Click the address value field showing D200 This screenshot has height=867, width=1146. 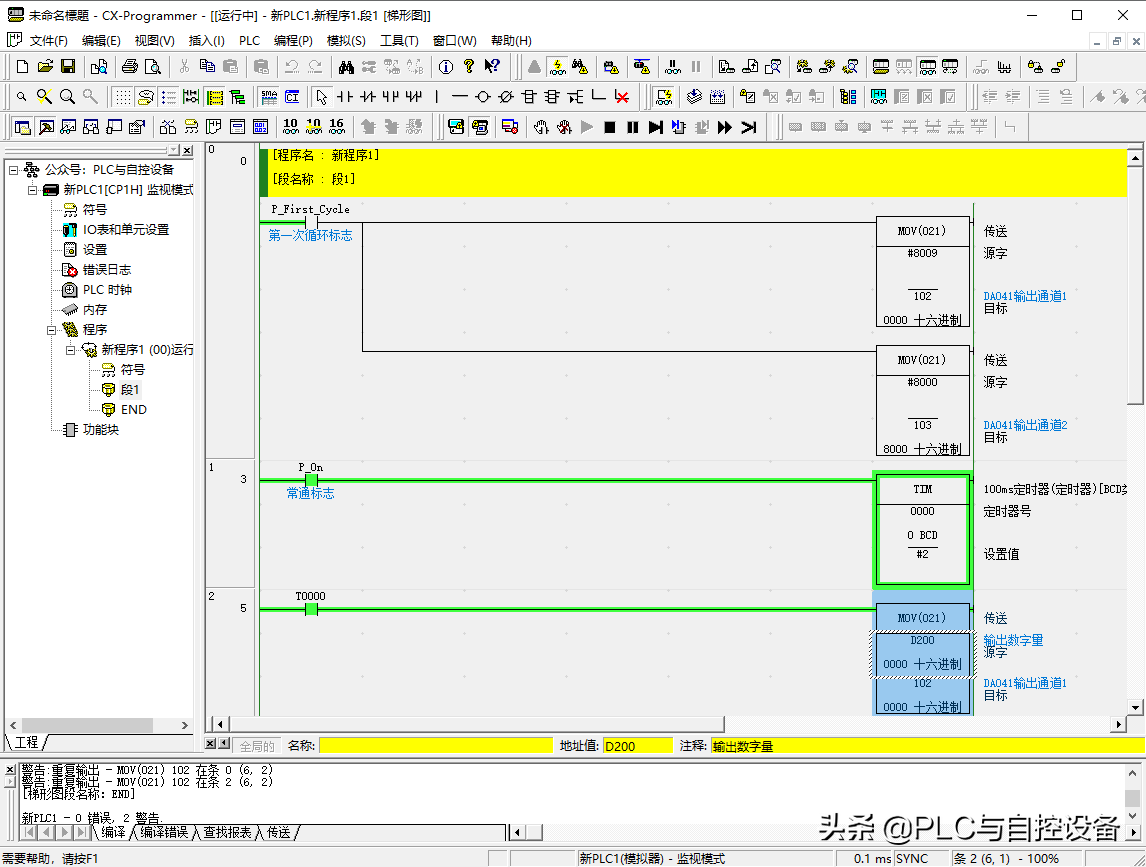pos(637,746)
